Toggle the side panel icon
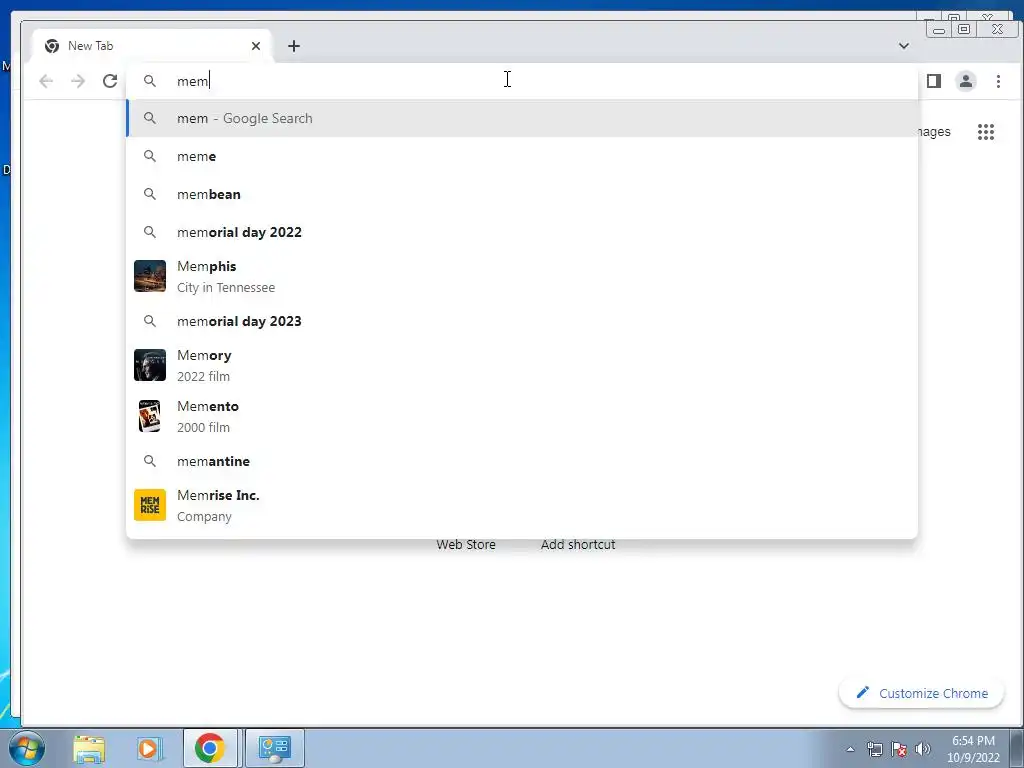The image size is (1024, 768). 934,81
